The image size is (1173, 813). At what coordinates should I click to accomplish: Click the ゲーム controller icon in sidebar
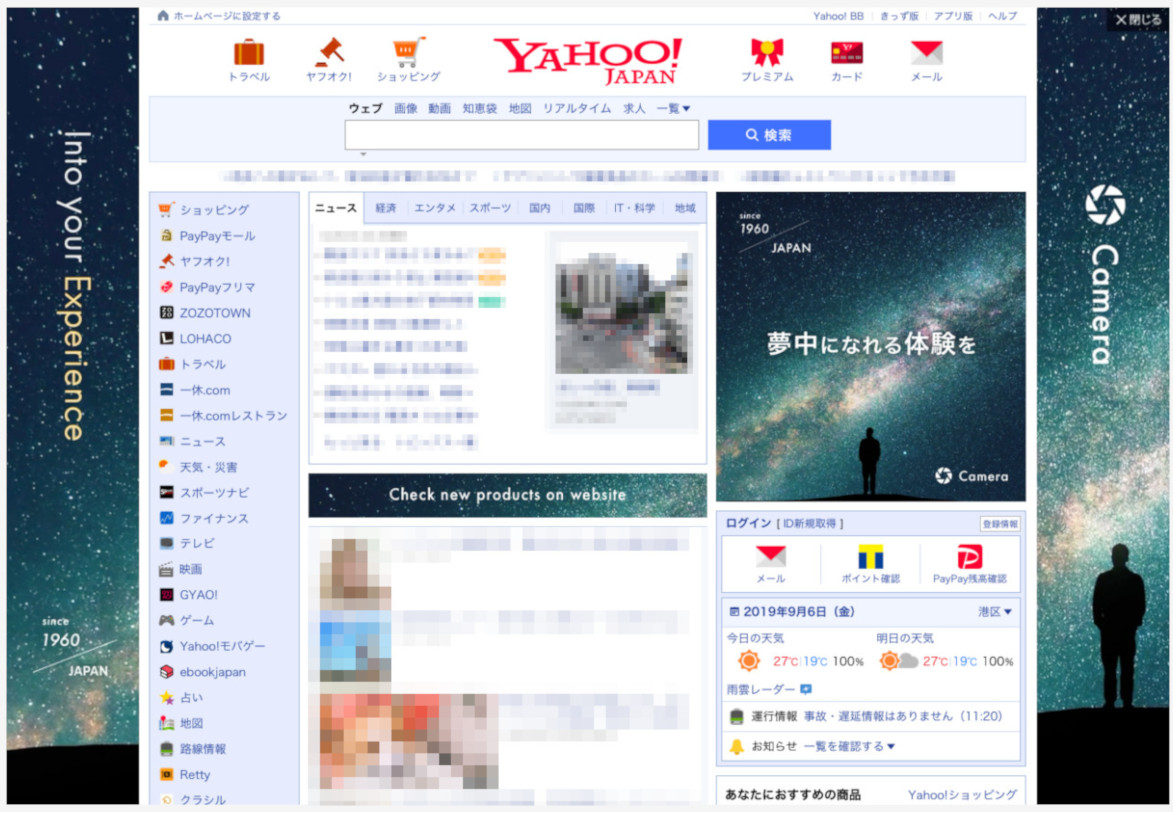click(x=166, y=620)
